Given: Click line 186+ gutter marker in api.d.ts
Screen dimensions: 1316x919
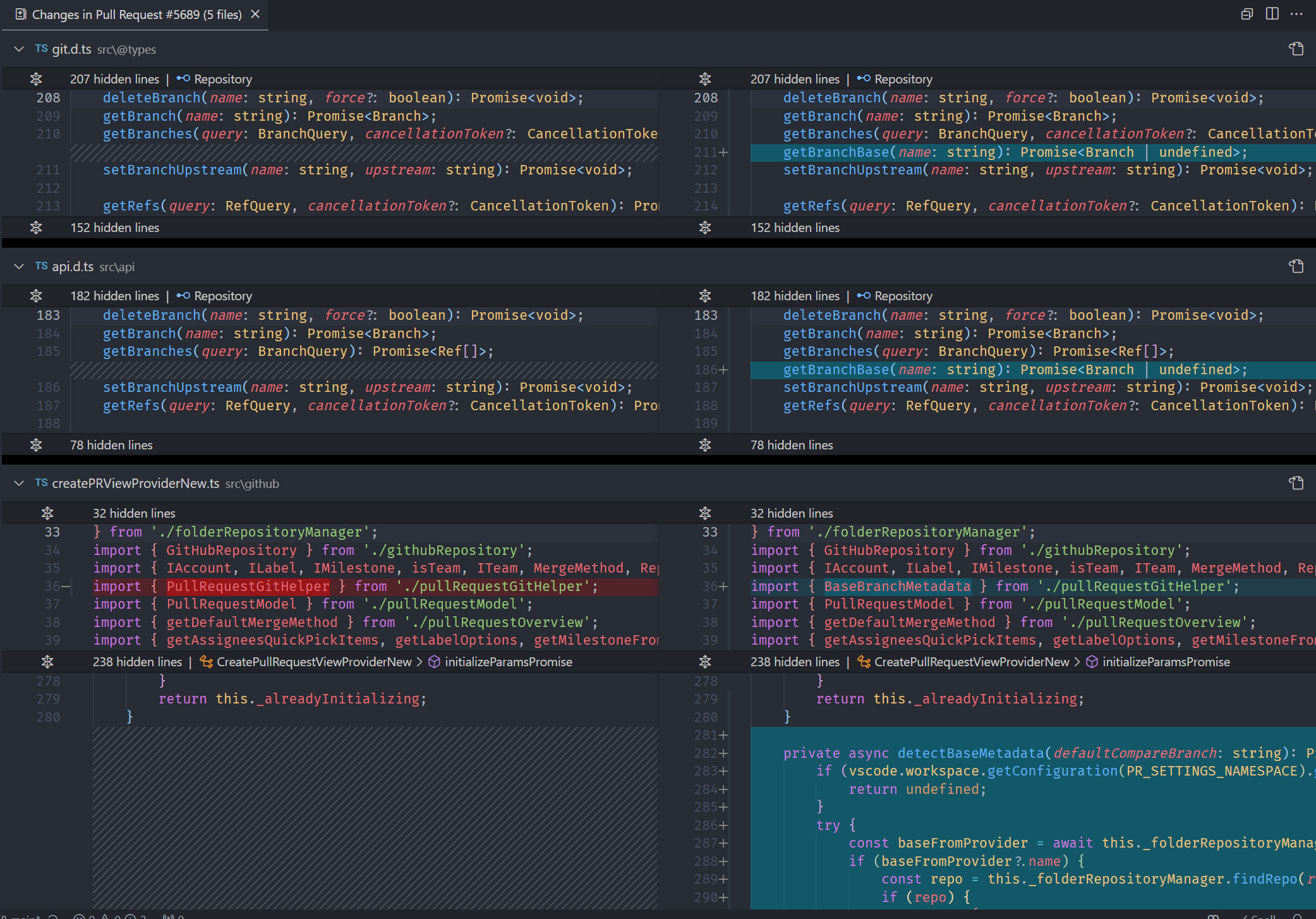Looking at the screenshot, I should click(711, 370).
